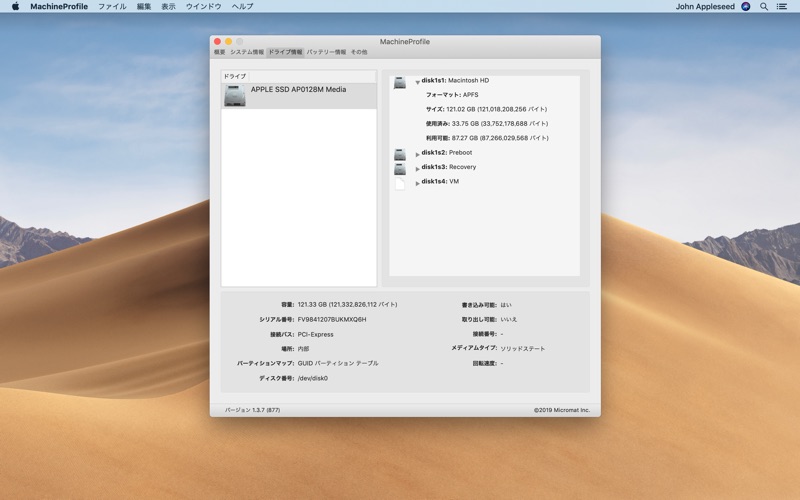The width and height of the screenshot is (800, 500).
Task: Open the 表示 menu
Action: 168,7
